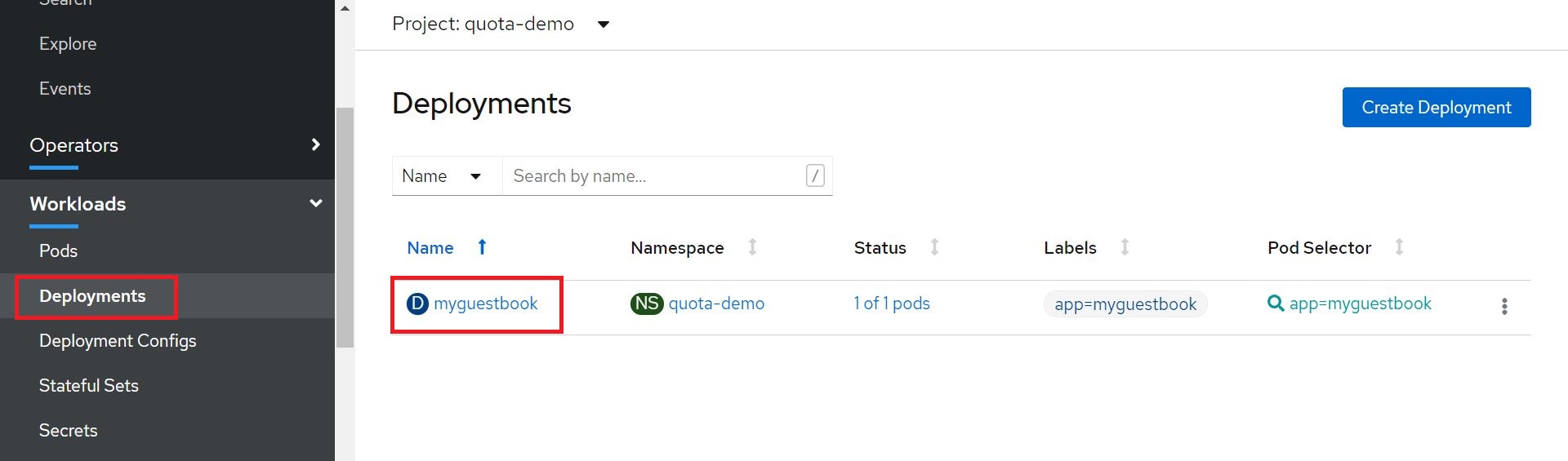
Task: Click the app=myguestbook label chip
Action: 1125,304
